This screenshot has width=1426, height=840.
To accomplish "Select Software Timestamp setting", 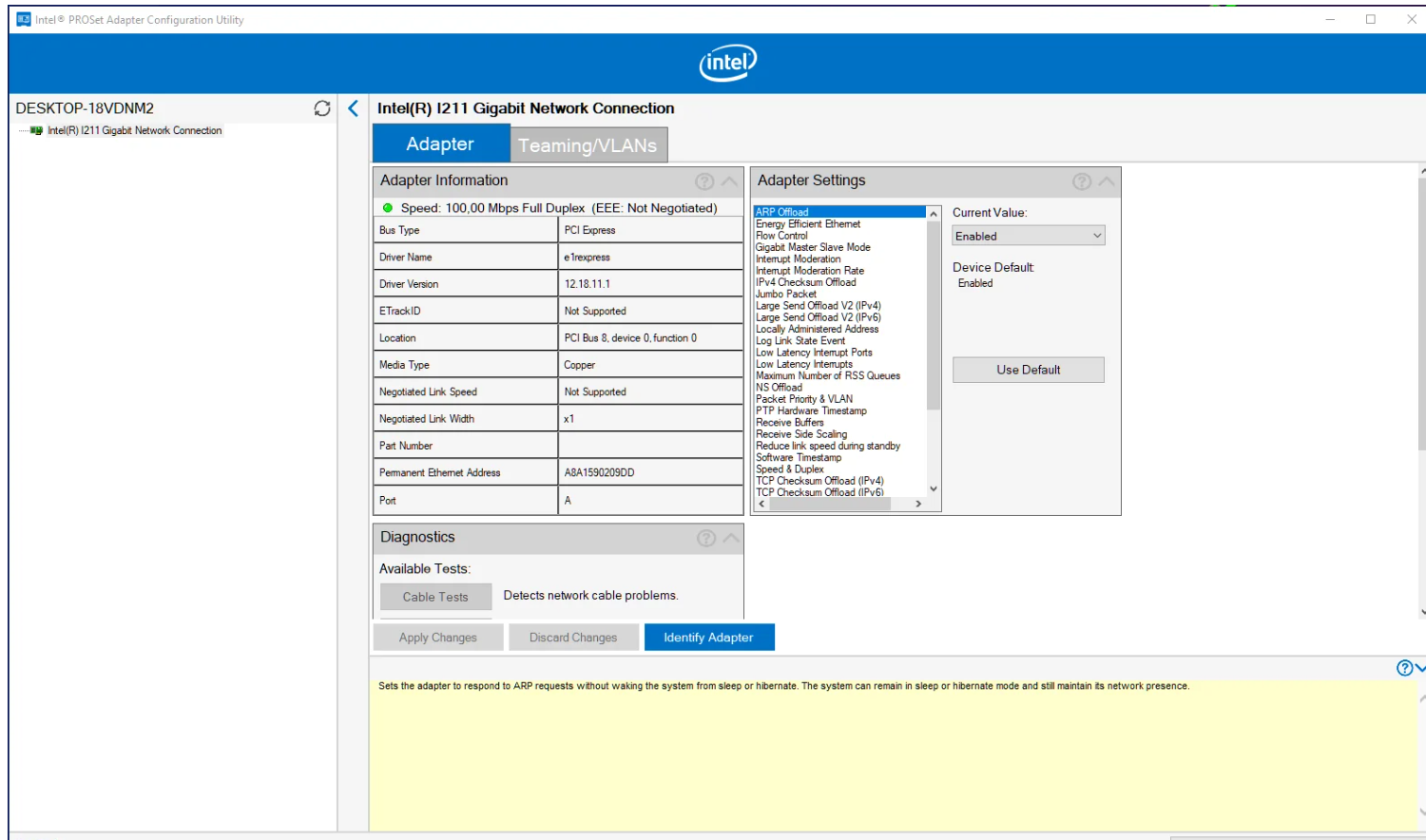I will (x=799, y=458).
